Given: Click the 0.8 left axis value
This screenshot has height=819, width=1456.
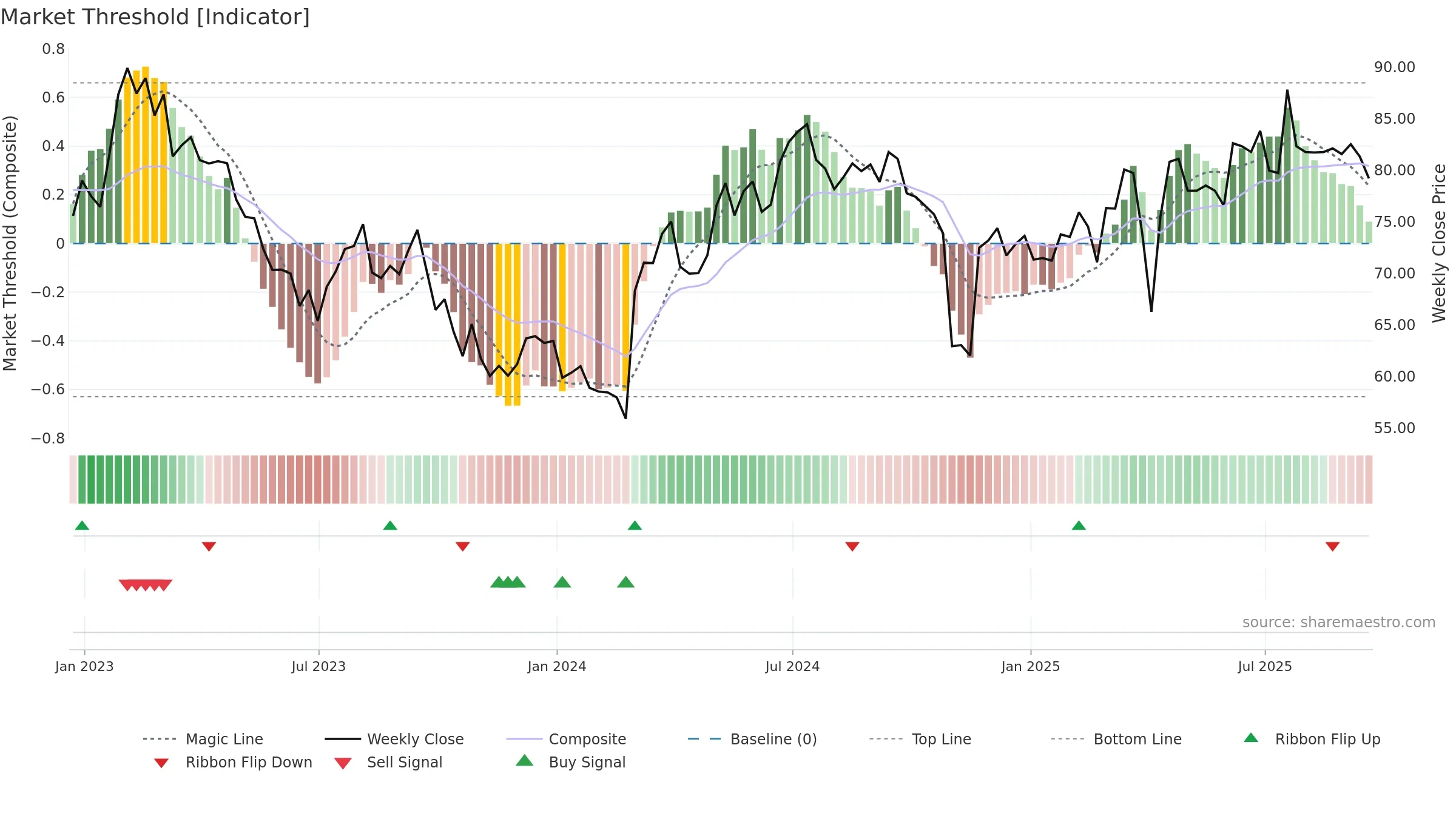Looking at the screenshot, I should 53,49.
